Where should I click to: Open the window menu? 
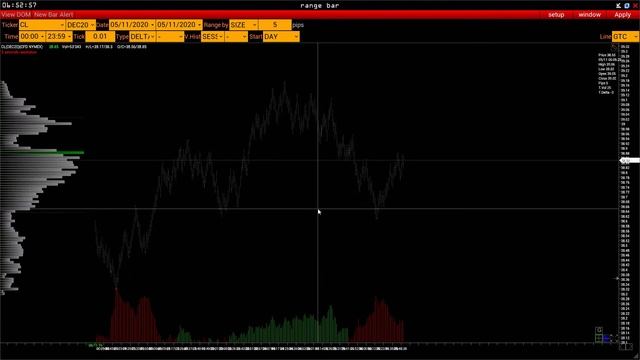pos(589,15)
